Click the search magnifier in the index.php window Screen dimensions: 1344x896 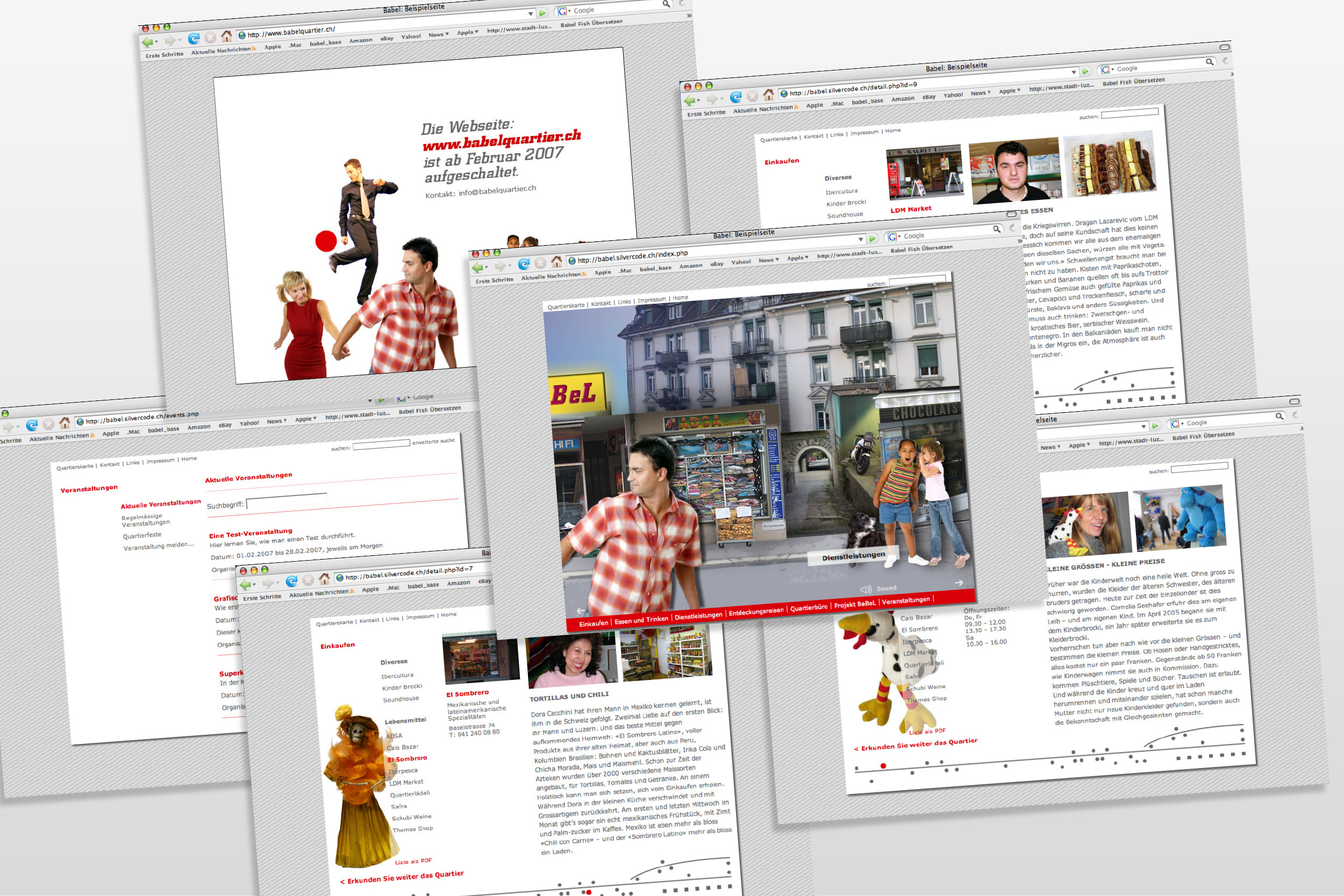click(997, 229)
